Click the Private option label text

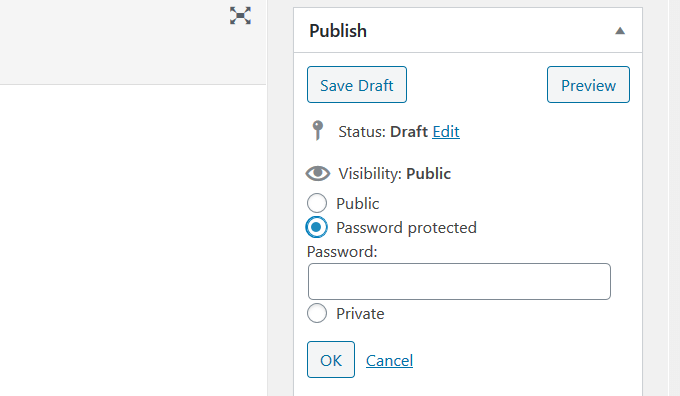[360, 314]
